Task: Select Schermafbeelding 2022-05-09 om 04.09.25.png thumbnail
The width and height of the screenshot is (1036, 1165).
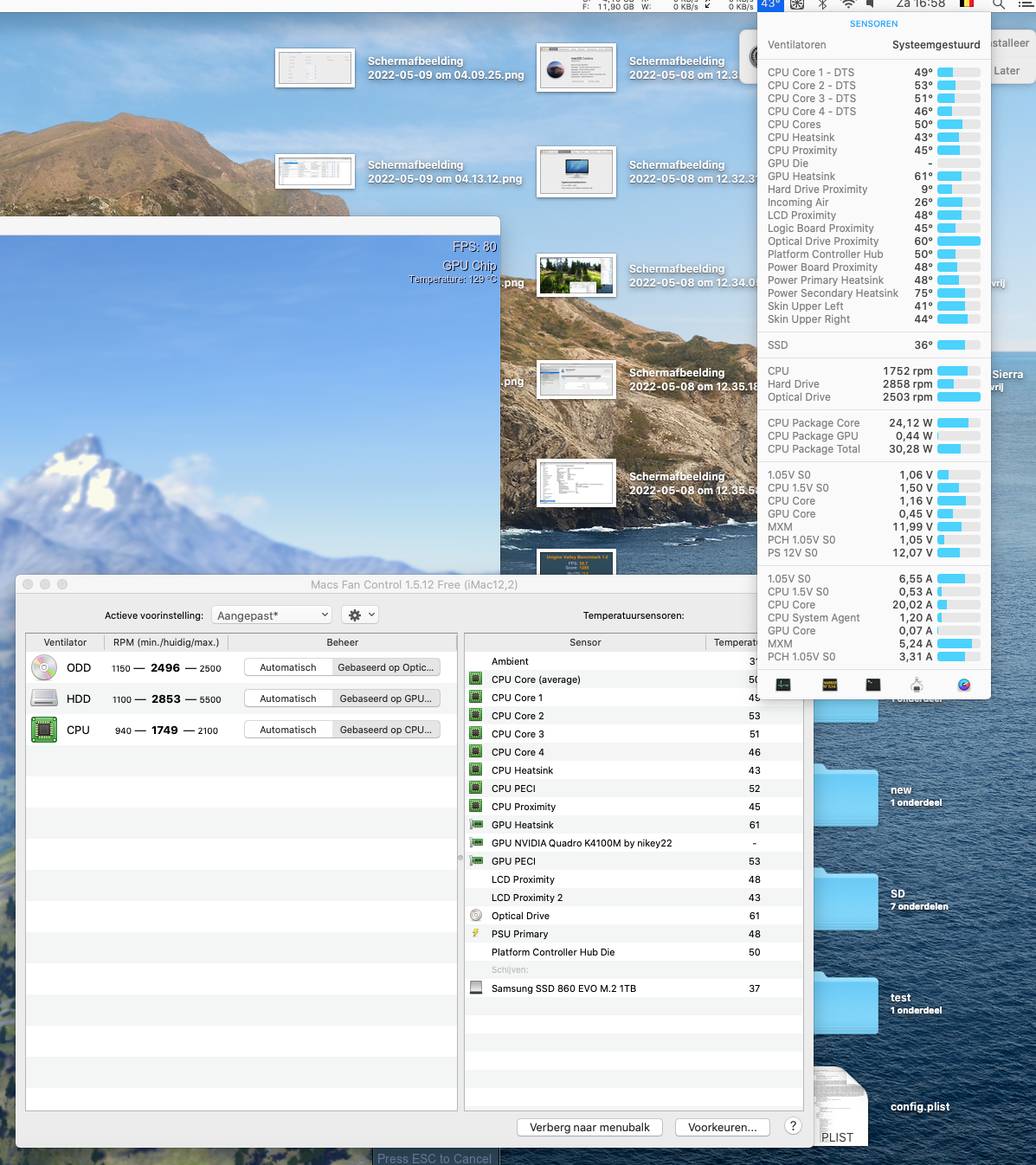Action: coord(315,68)
